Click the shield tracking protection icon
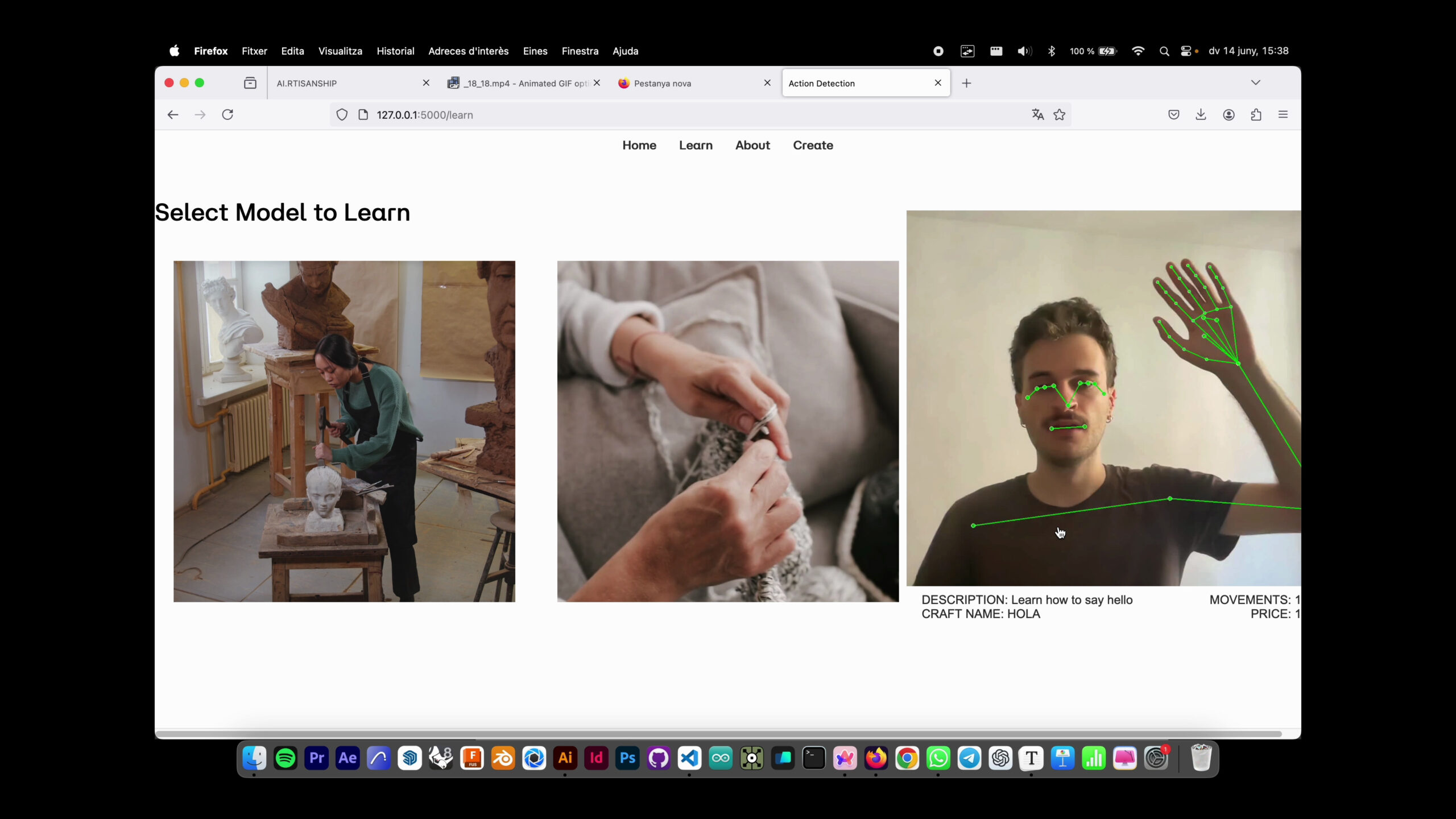 (342, 115)
